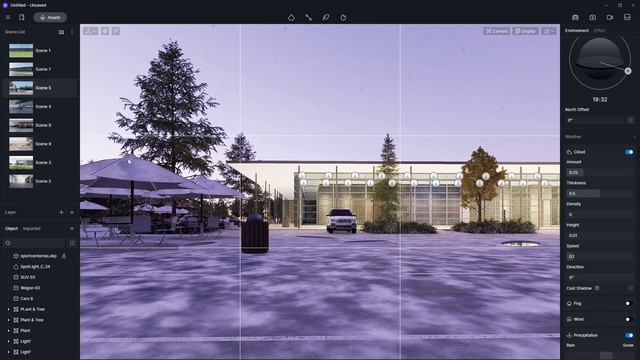The image size is (640, 360).
Task: Select the .skp model in object list
Action: [x=38, y=256]
